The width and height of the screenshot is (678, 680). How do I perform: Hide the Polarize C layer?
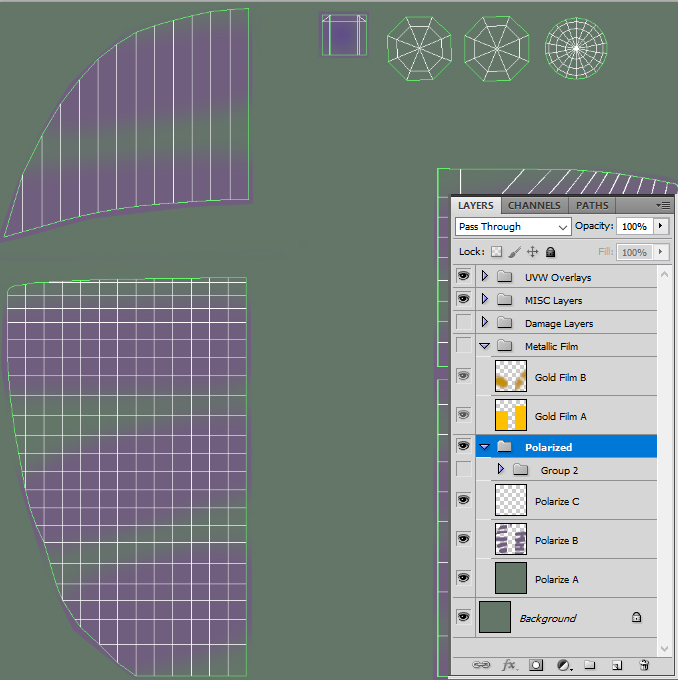(x=463, y=500)
